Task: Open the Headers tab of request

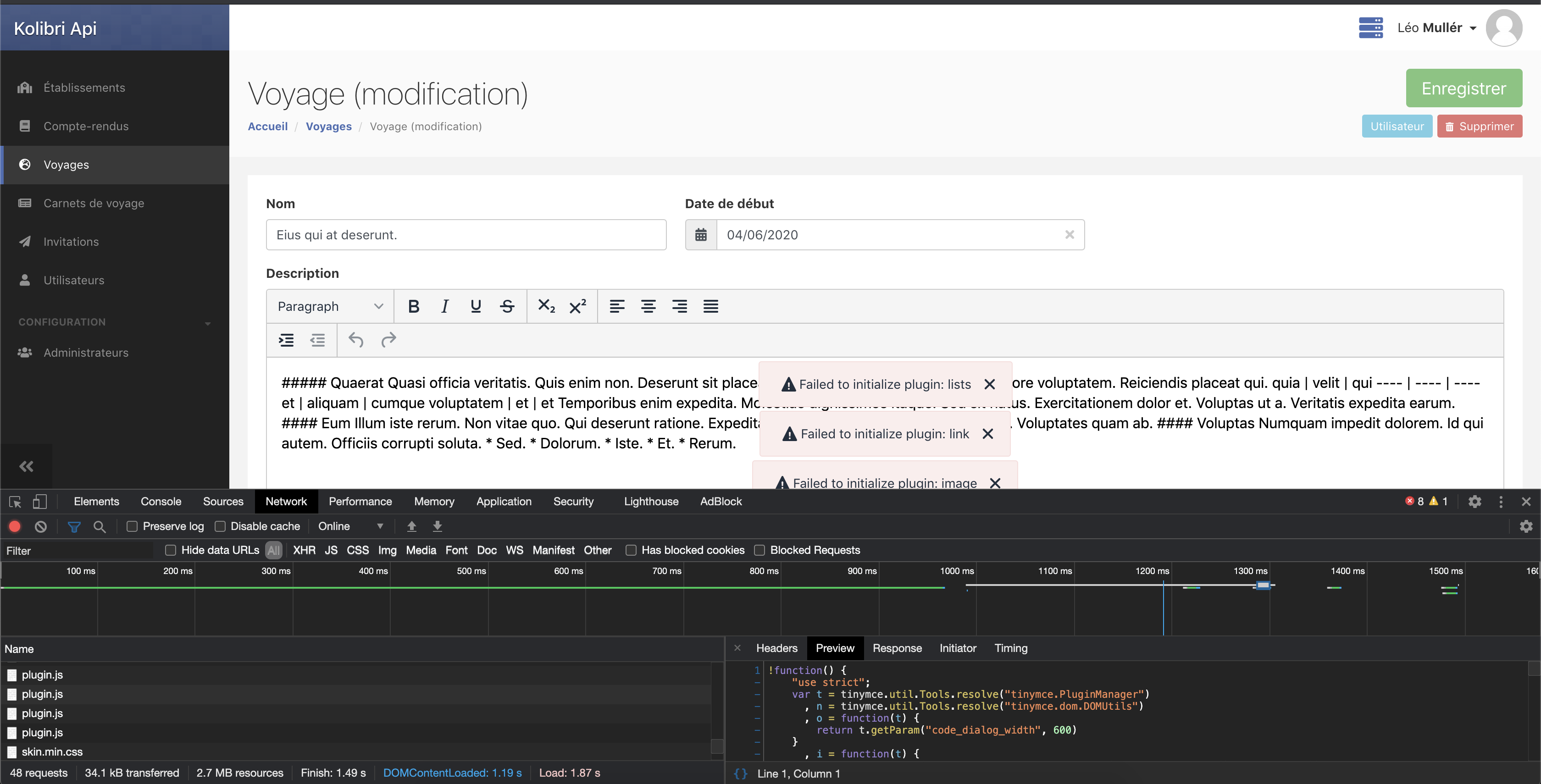Action: click(x=776, y=648)
